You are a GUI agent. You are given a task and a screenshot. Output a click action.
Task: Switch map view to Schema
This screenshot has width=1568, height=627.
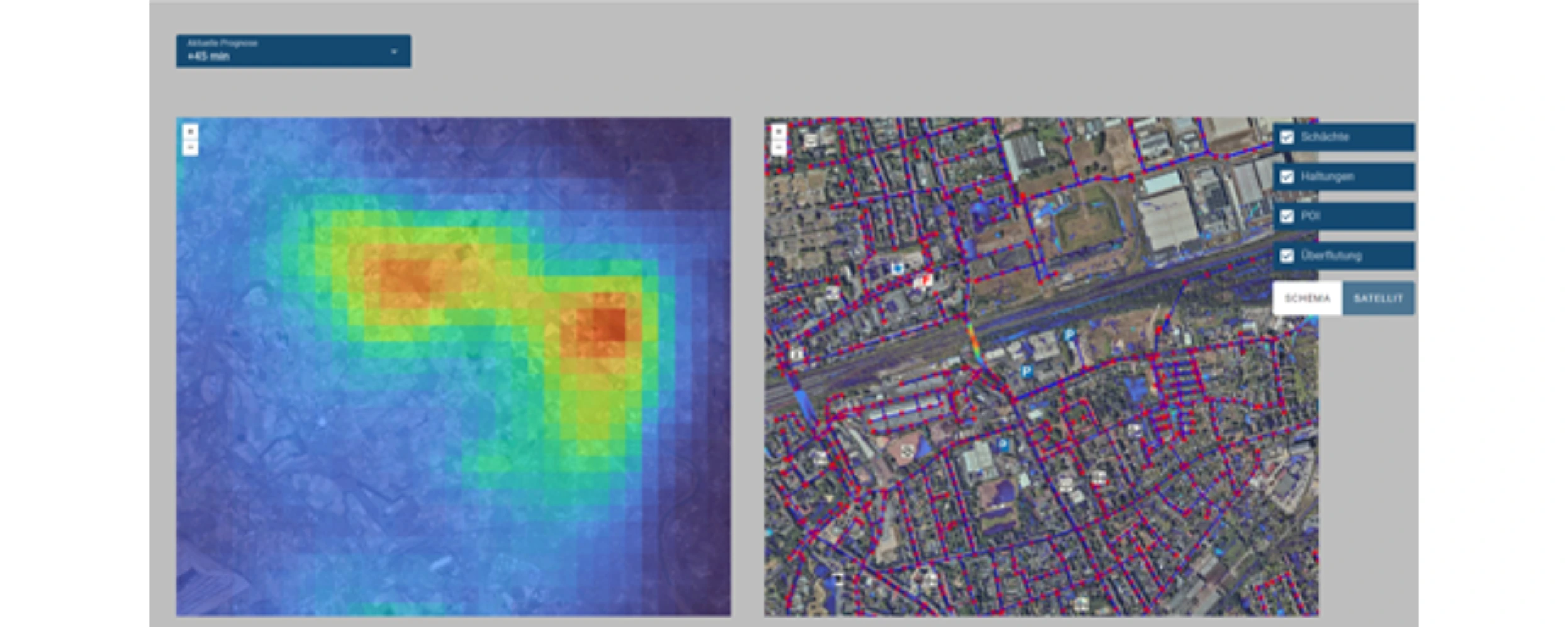pyautogui.click(x=1307, y=298)
